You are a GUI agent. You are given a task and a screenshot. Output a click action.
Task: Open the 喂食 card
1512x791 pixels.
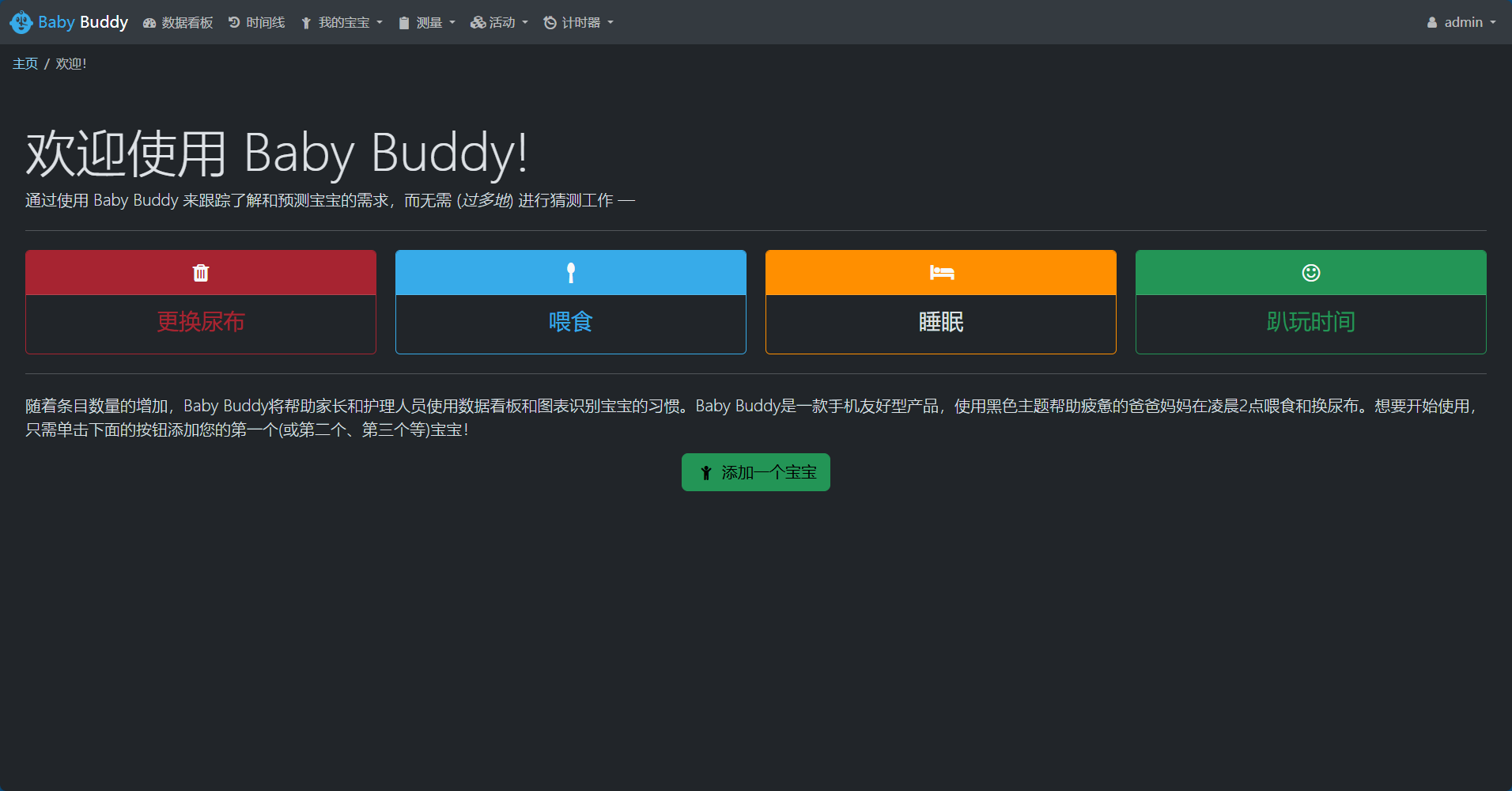pyautogui.click(x=571, y=302)
